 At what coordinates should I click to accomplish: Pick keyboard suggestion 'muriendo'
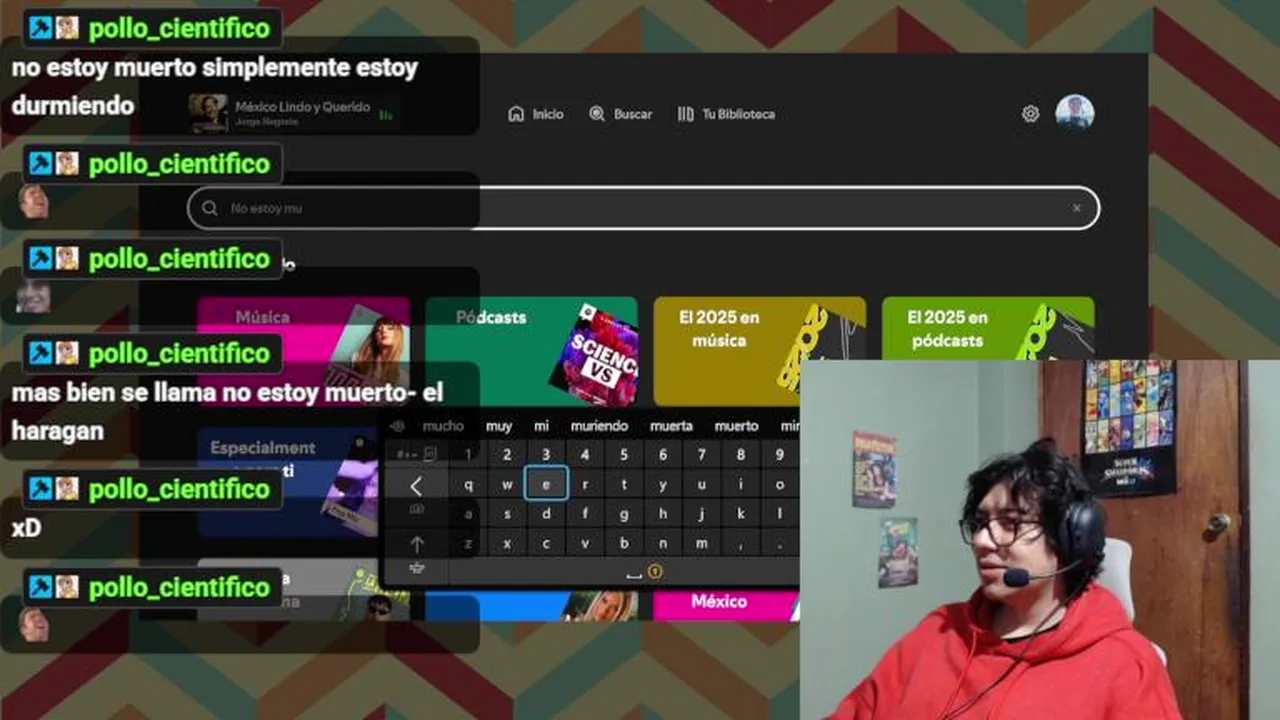point(599,426)
